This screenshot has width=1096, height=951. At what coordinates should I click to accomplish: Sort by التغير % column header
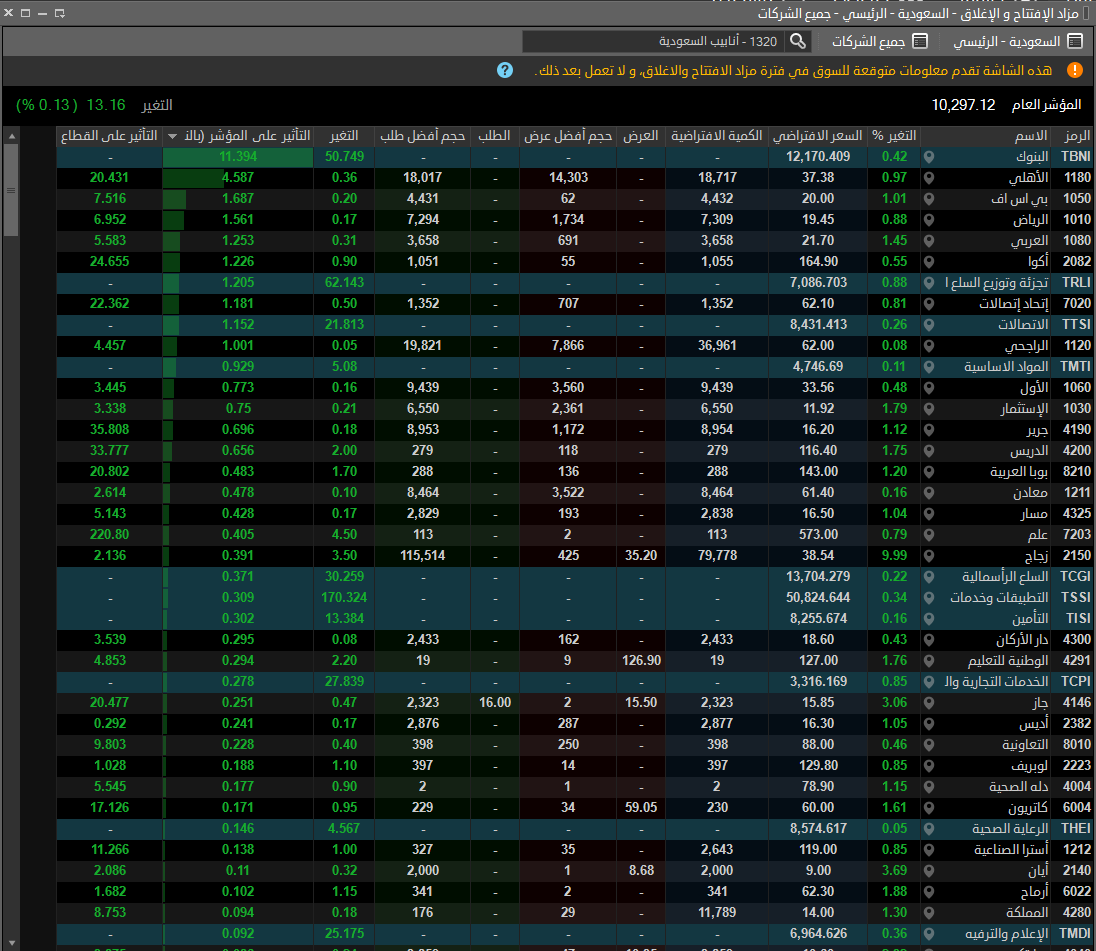pos(894,136)
